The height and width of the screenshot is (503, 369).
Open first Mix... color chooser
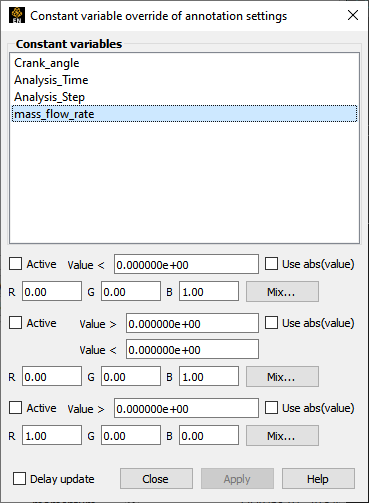tap(282, 292)
